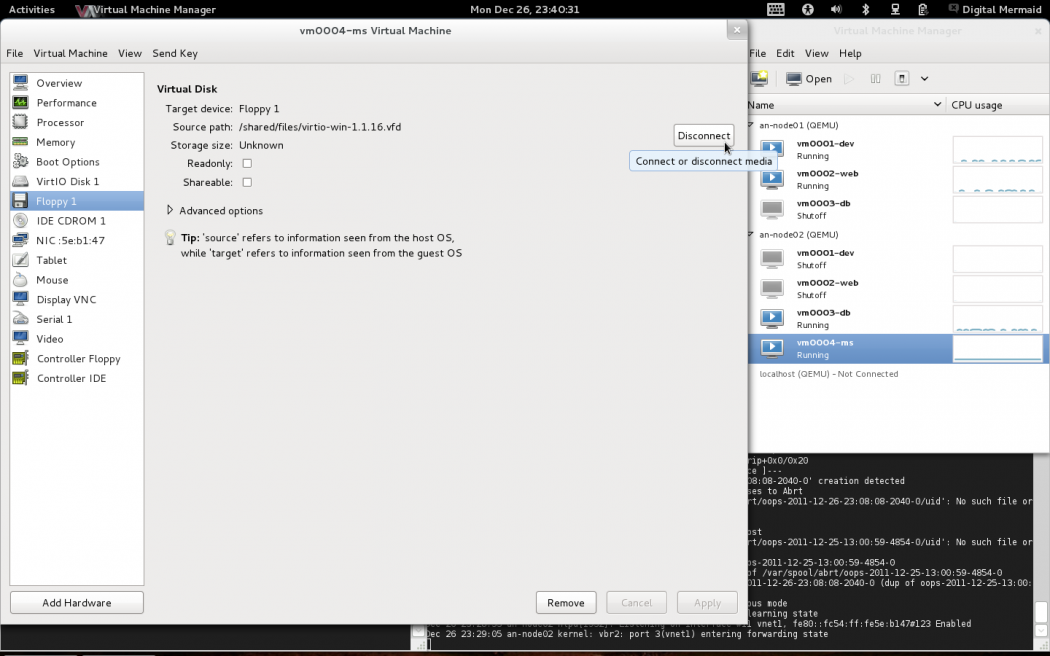Viewport: 1050px width, 656px height.
Task: Collapse the an-node02 (QEMU) tree node
Action: [752, 235]
